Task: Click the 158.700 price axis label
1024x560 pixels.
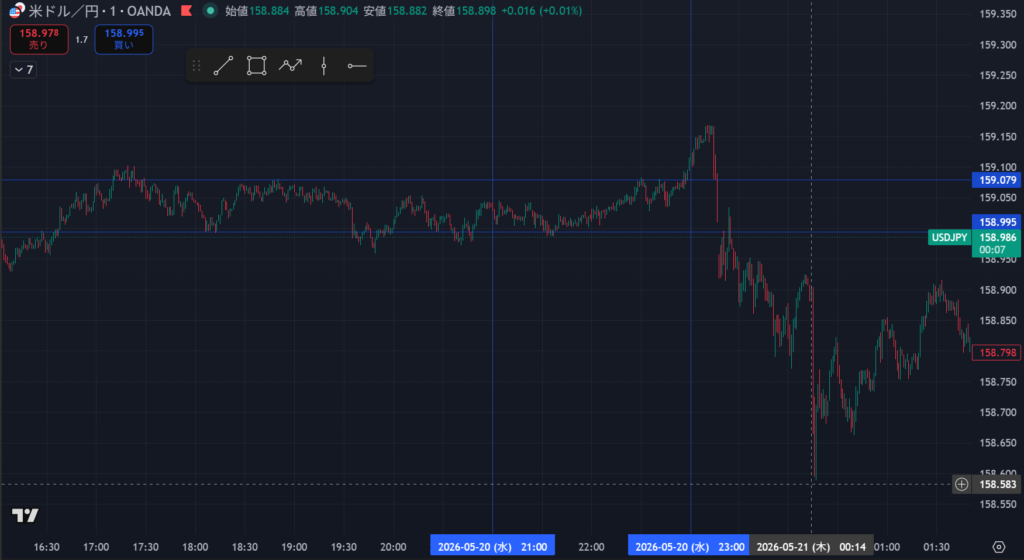Action: tap(998, 412)
